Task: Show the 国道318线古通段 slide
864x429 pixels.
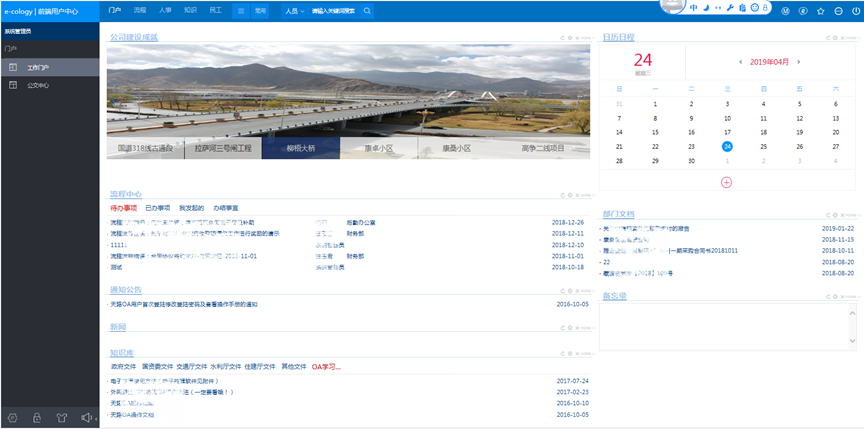Action: 145,148
